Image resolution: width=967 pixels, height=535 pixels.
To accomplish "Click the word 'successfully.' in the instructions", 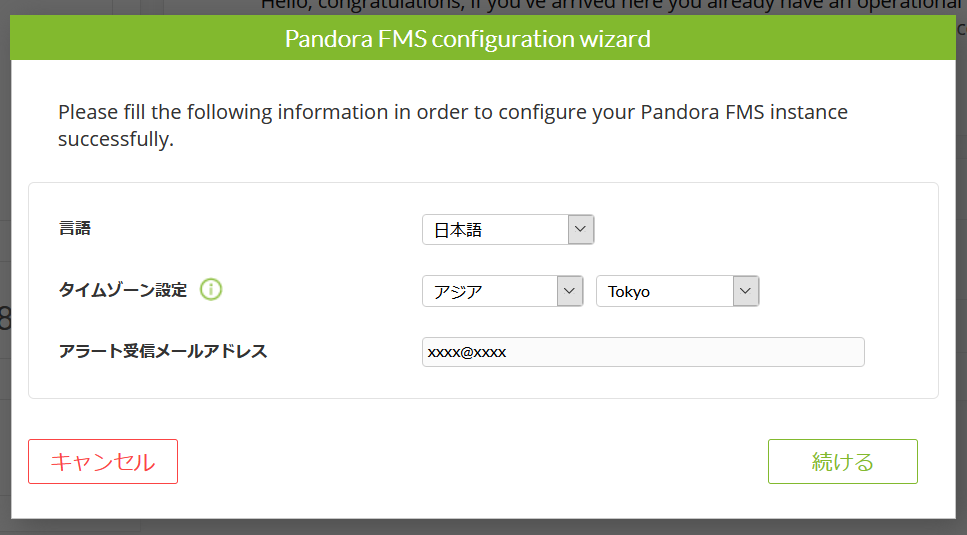I will (x=116, y=139).
